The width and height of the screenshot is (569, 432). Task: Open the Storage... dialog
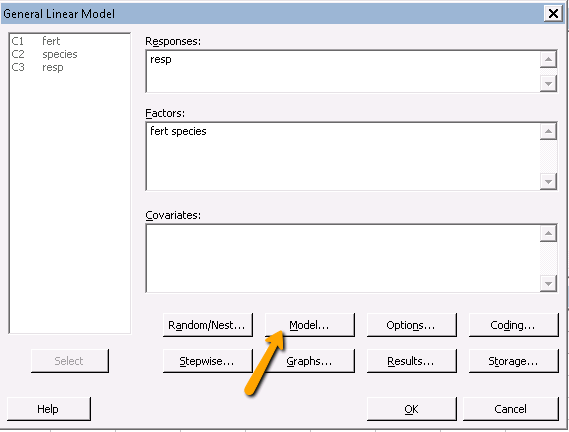[513, 361]
